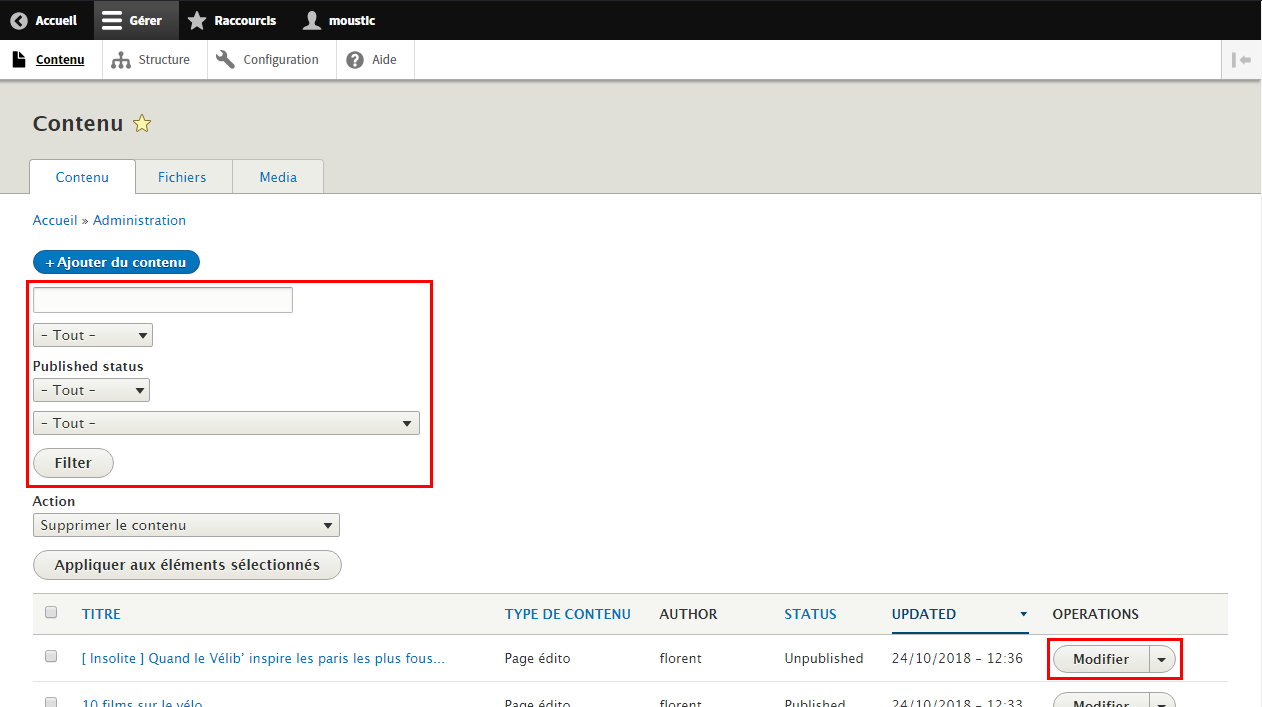Viewport: 1262px width, 707px height.
Task: Open the moustic user account icon
Action: point(312,20)
